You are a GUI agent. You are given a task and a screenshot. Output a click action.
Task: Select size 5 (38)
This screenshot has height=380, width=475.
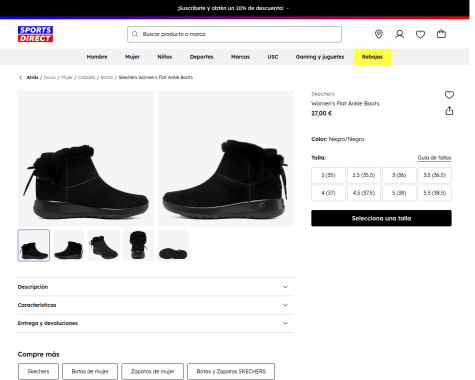point(399,193)
